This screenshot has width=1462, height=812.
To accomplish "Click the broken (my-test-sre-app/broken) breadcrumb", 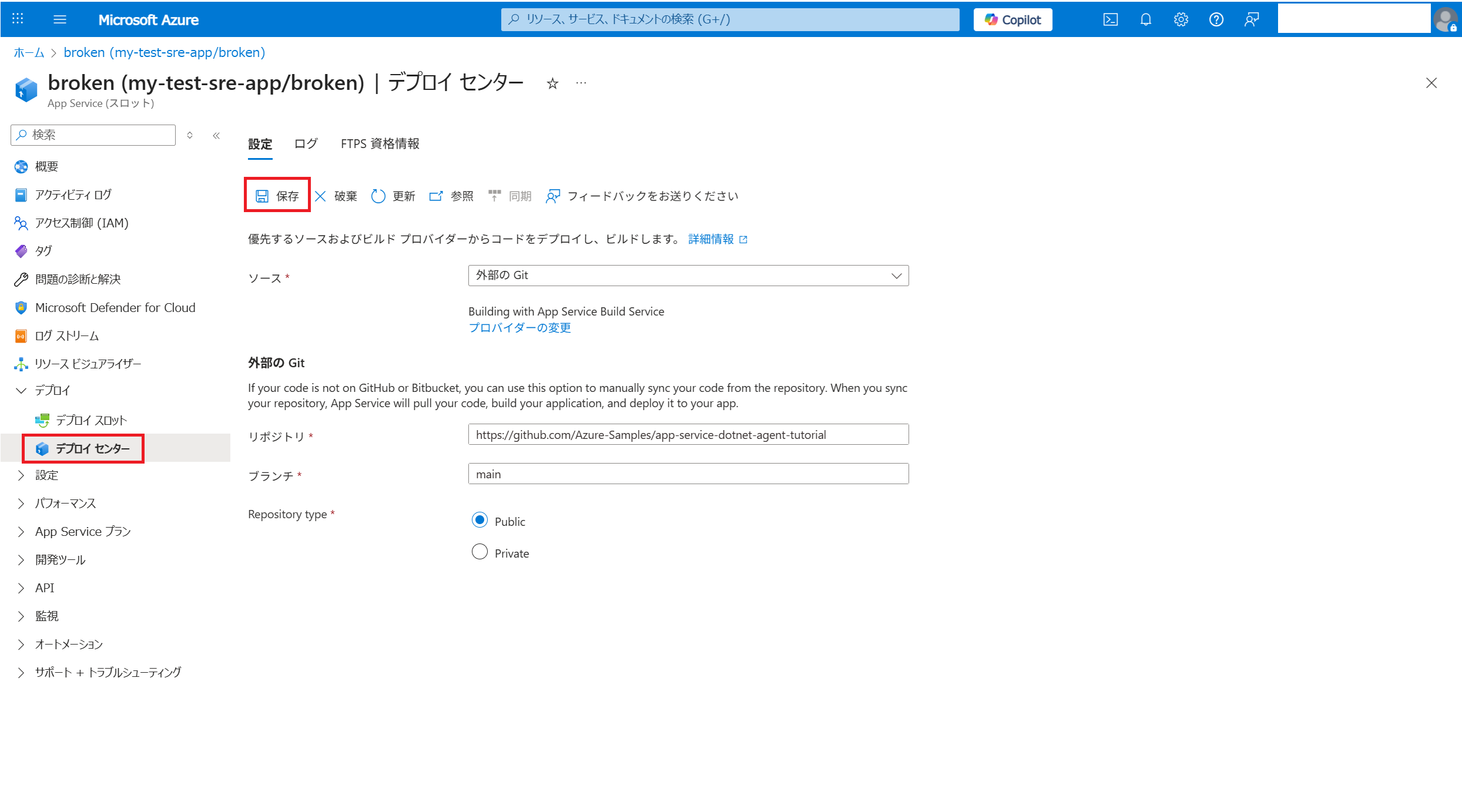I will pos(165,53).
